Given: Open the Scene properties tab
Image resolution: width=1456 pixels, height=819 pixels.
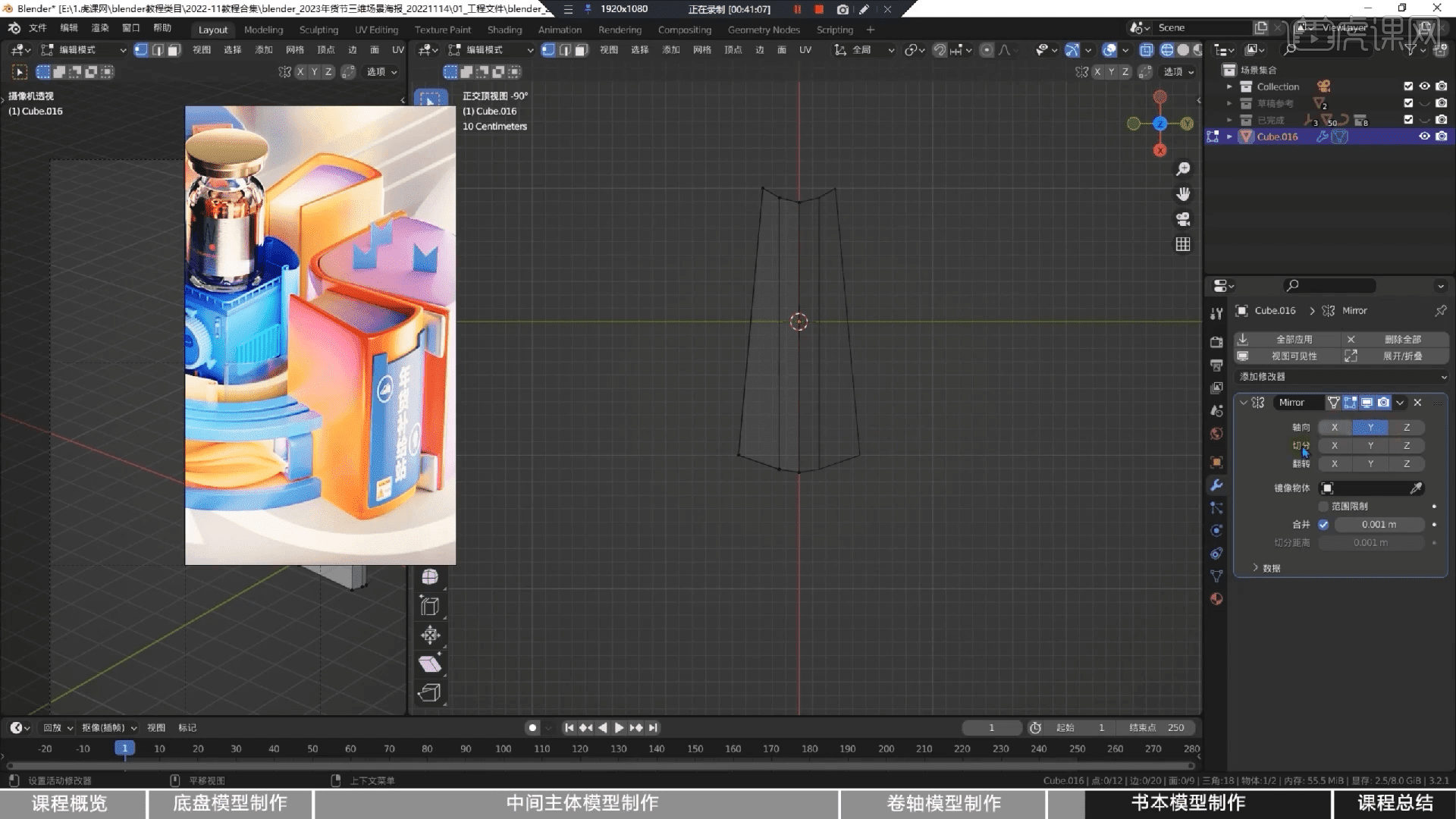Looking at the screenshot, I should [x=1216, y=410].
